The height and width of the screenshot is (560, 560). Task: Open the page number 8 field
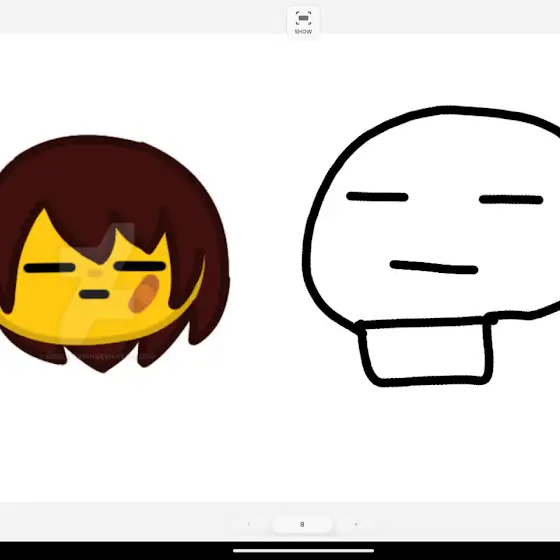coord(302,524)
